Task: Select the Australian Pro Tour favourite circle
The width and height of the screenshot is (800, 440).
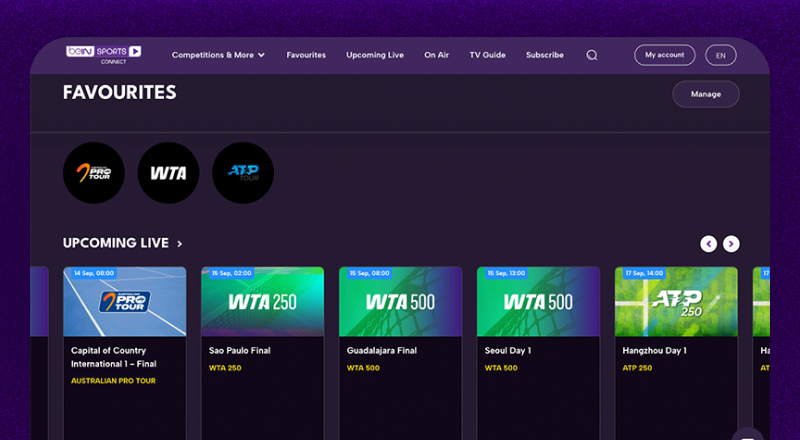Action: click(94, 173)
